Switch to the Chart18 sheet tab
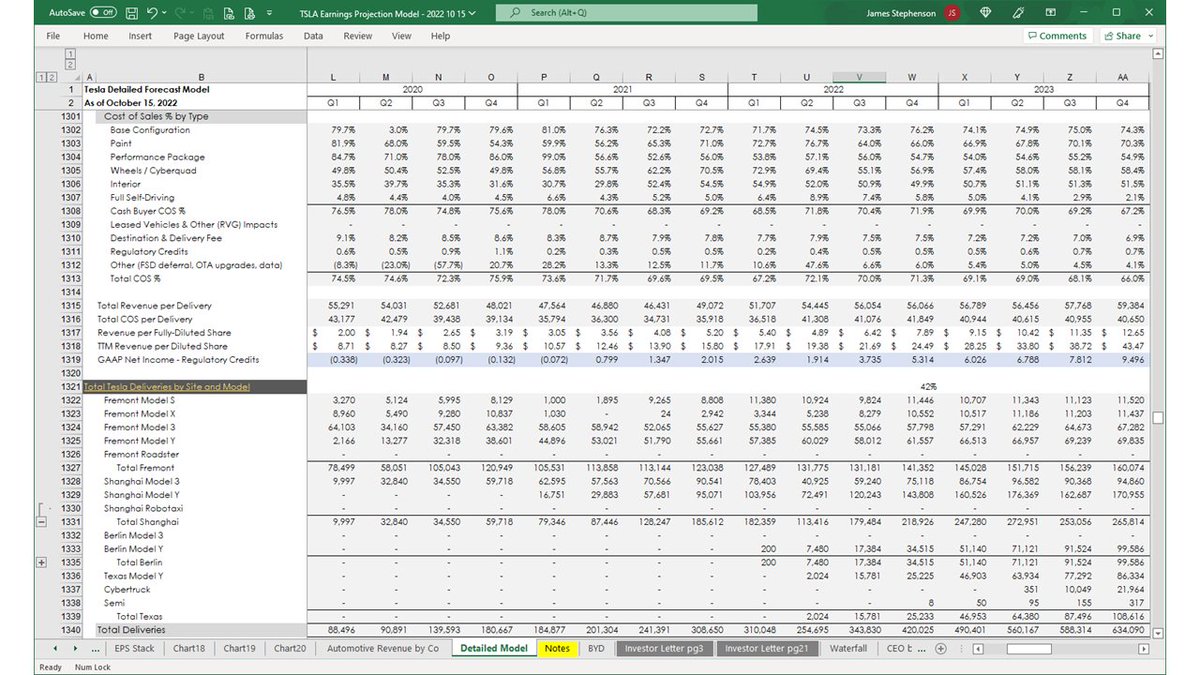The width and height of the screenshot is (1200, 675). click(189, 649)
